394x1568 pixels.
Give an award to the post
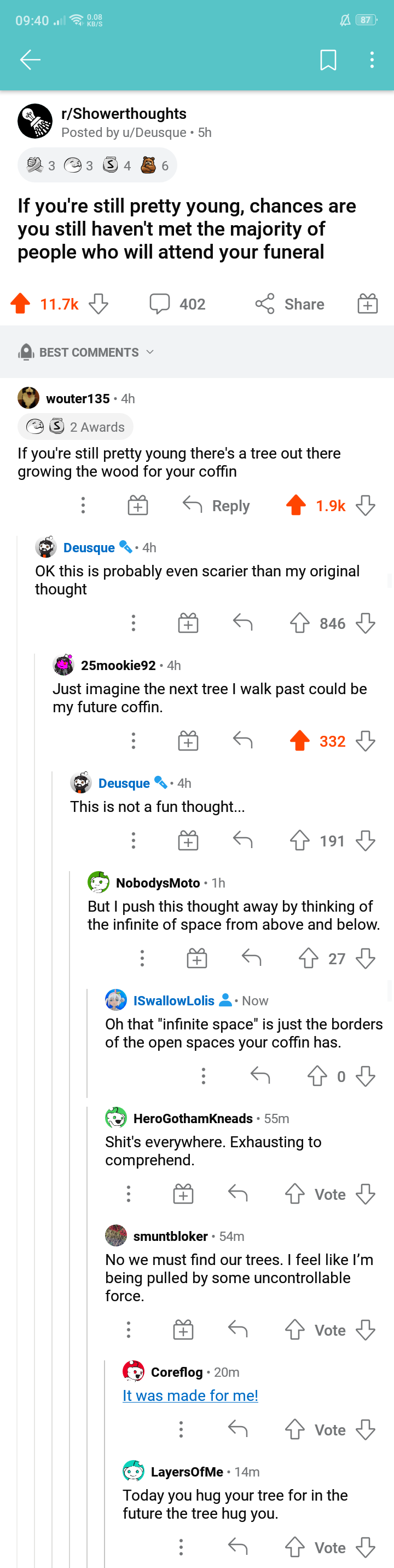[x=367, y=303]
